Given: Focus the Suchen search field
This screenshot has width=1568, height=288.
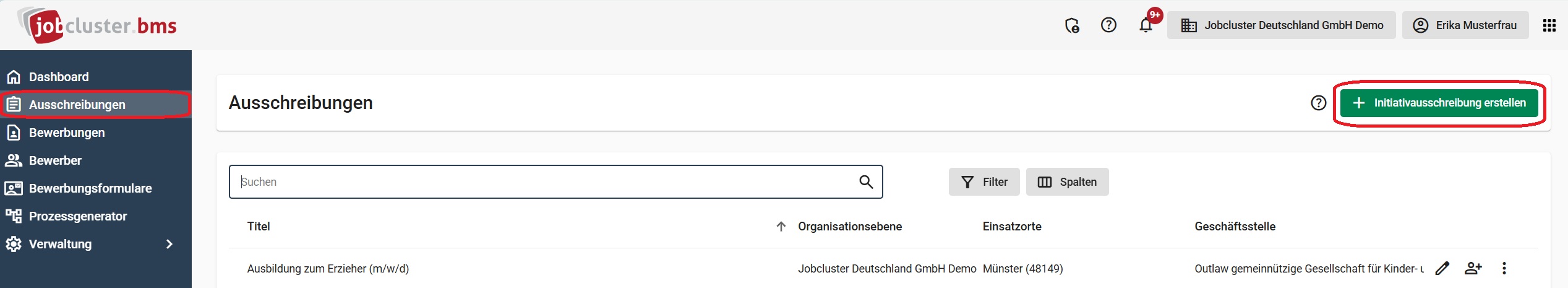Looking at the screenshot, I should point(544,182).
